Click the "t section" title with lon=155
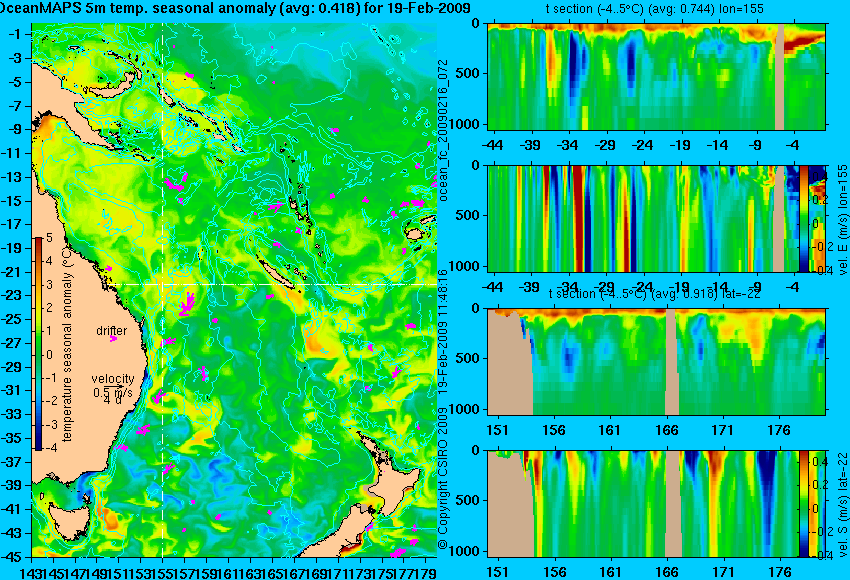 pos(655,9)
